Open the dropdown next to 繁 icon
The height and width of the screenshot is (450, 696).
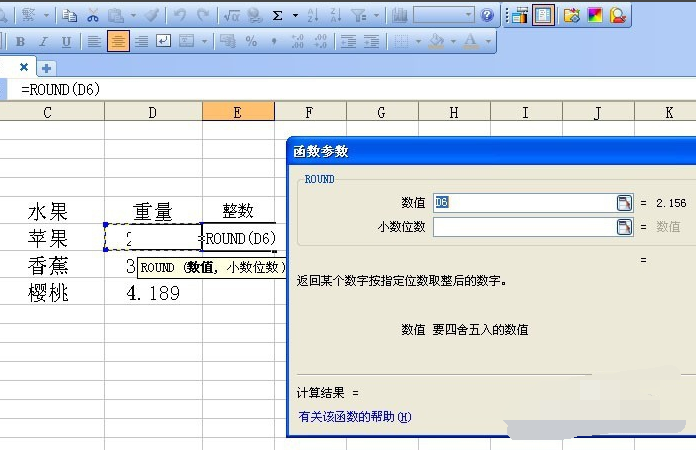pyautogui.click(x=46, y=16)
